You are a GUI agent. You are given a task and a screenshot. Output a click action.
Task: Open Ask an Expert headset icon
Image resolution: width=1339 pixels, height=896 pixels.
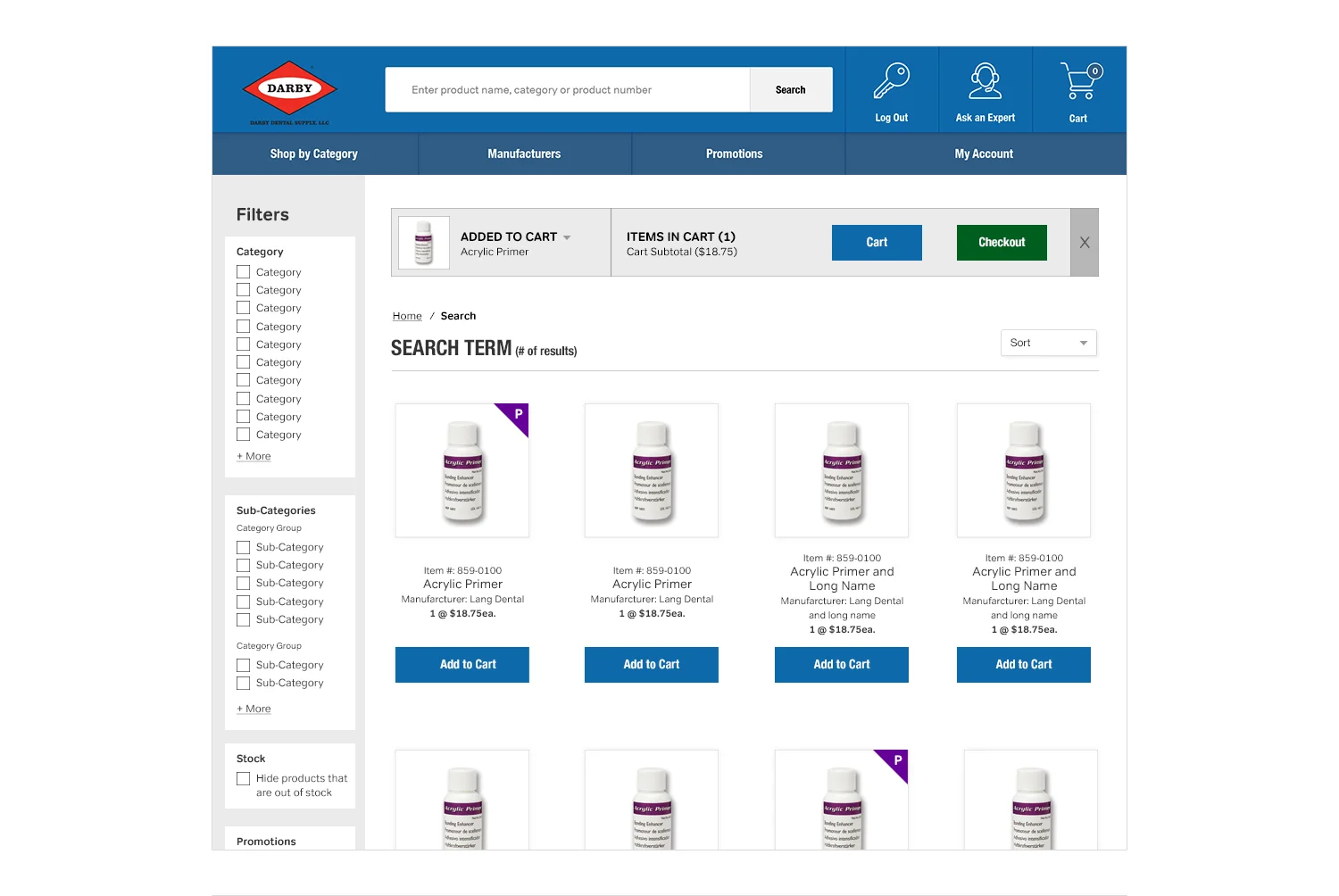[986, 80]
